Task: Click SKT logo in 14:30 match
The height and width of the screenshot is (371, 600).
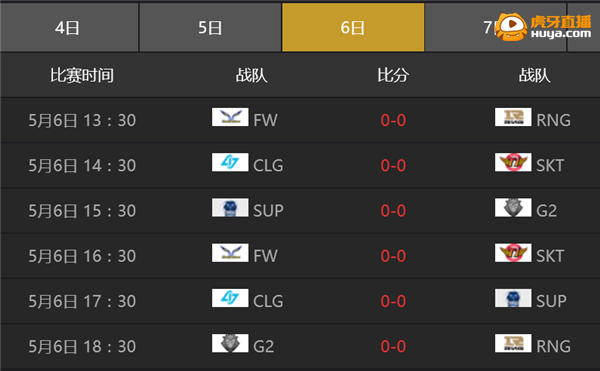Action: click(513, 162)
